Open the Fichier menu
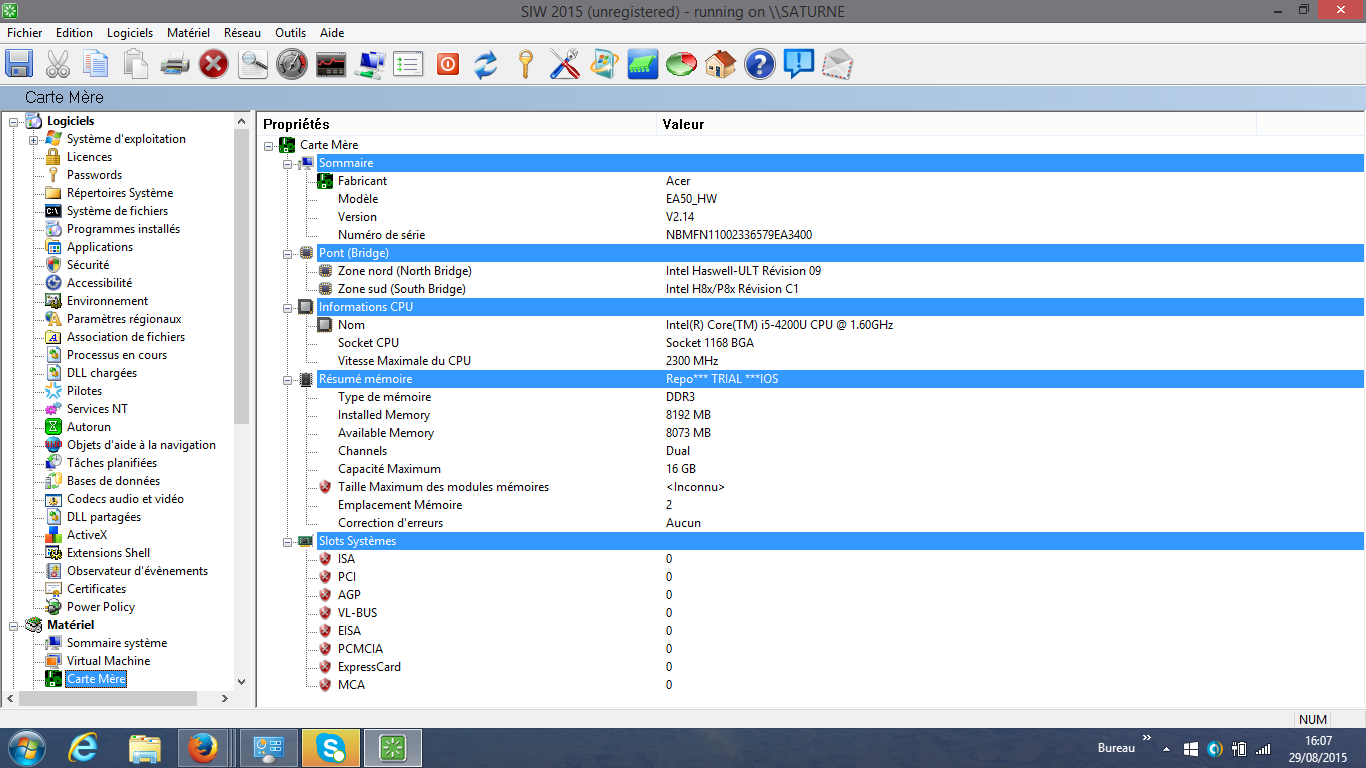The height and width of the screenshot is (768, 1366). point(25,33)
